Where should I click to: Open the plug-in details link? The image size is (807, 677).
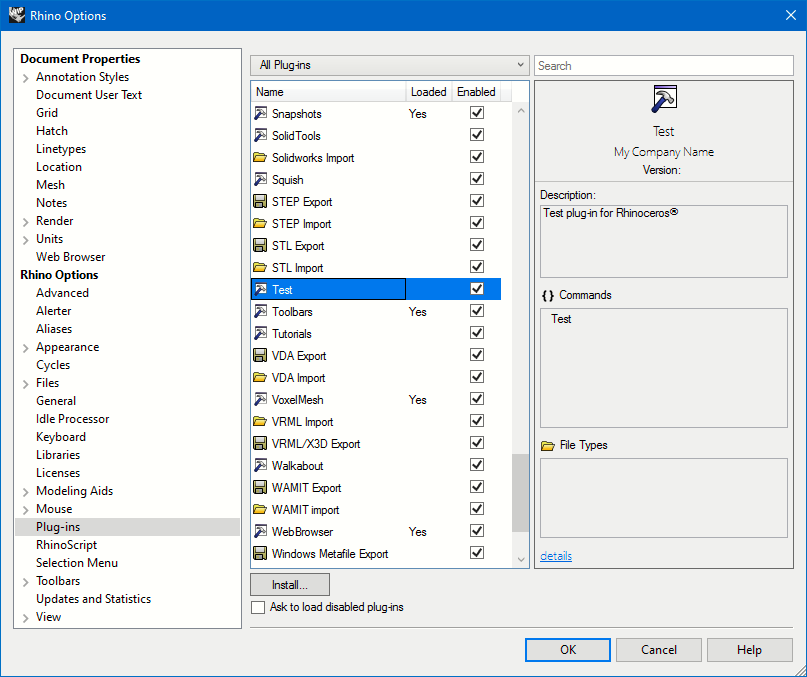[556, 556]
